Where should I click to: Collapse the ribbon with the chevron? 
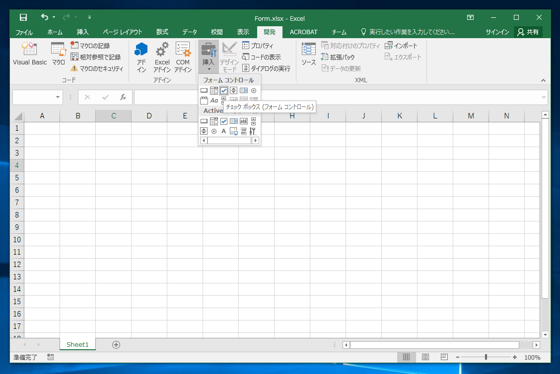(543, 80)
